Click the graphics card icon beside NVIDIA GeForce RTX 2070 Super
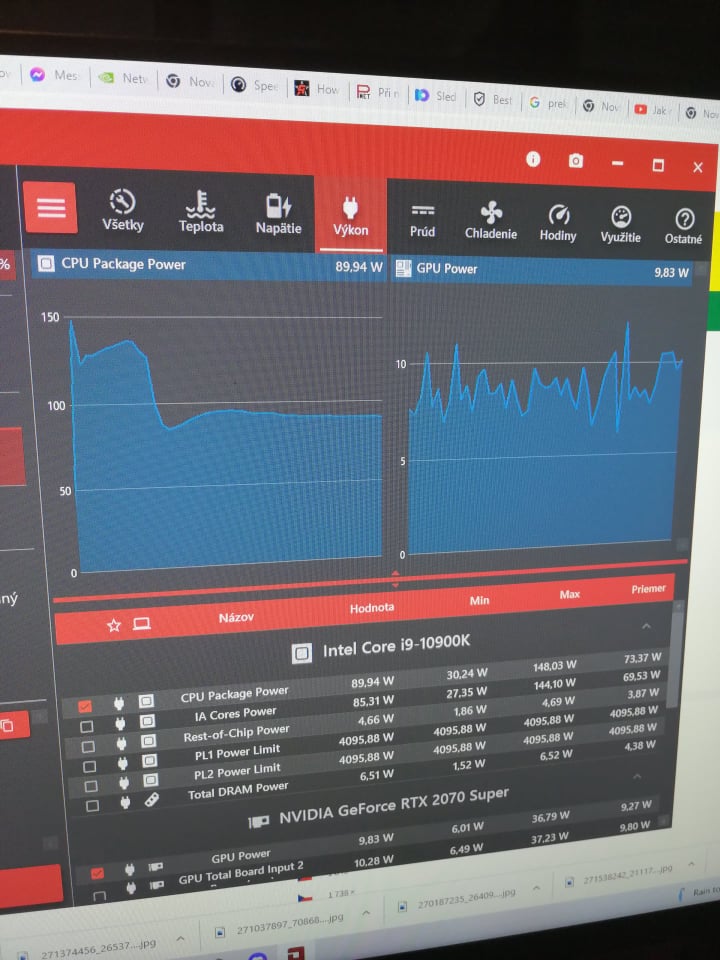Screen dimensions: 720x960 click(x=258, y=822)
